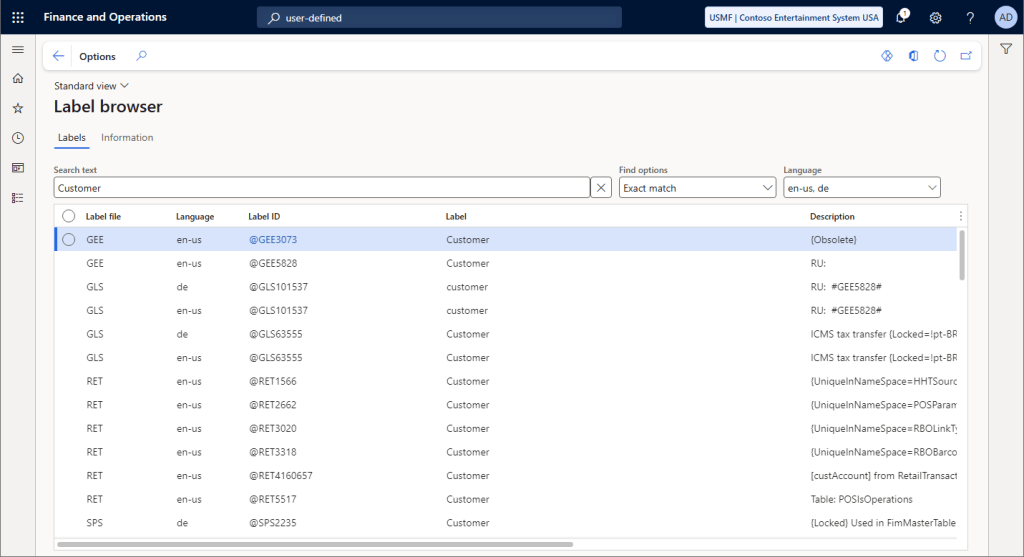Screen dimensions: 1024x557
Task: Expand the navigation pane hamburger icon
Action: tap(18, 50)
